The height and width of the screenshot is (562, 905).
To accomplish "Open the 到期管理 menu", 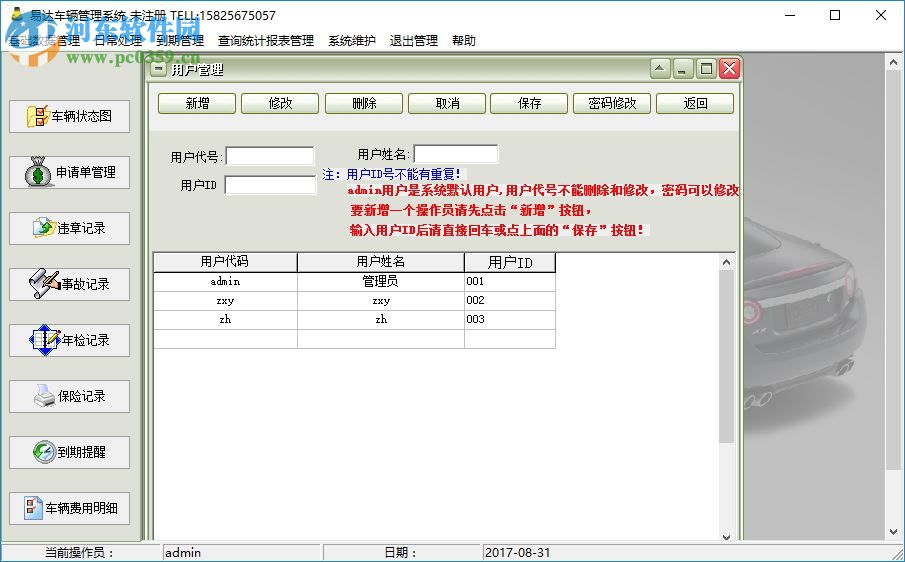I will point(180,40).
